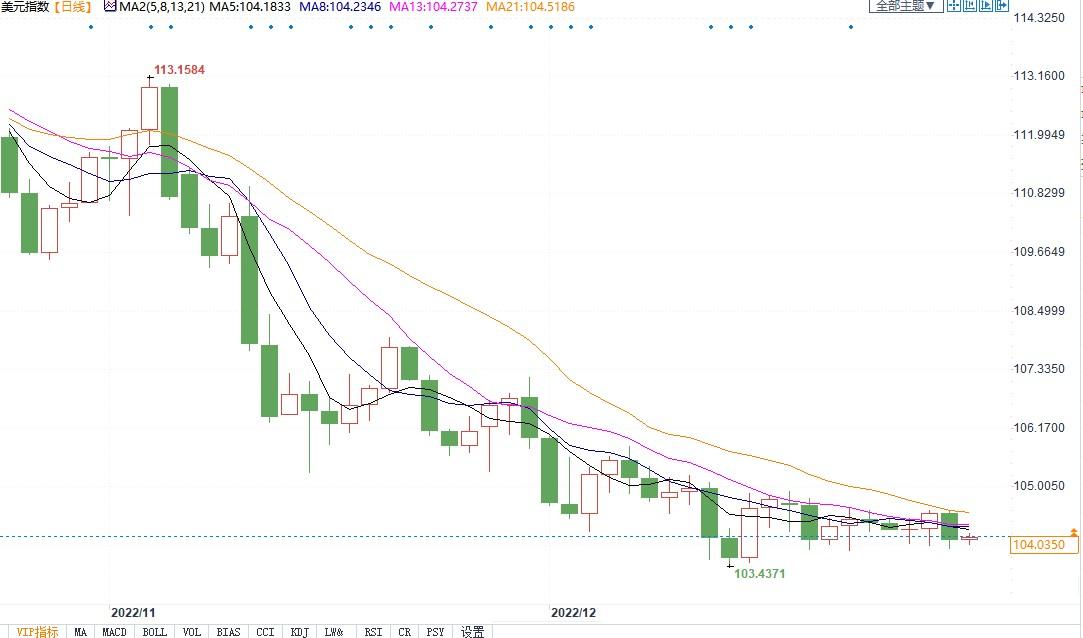Select the RSI indicator tab
Viewport: 1083px width, 638px height.
click(x=372, y=631)
